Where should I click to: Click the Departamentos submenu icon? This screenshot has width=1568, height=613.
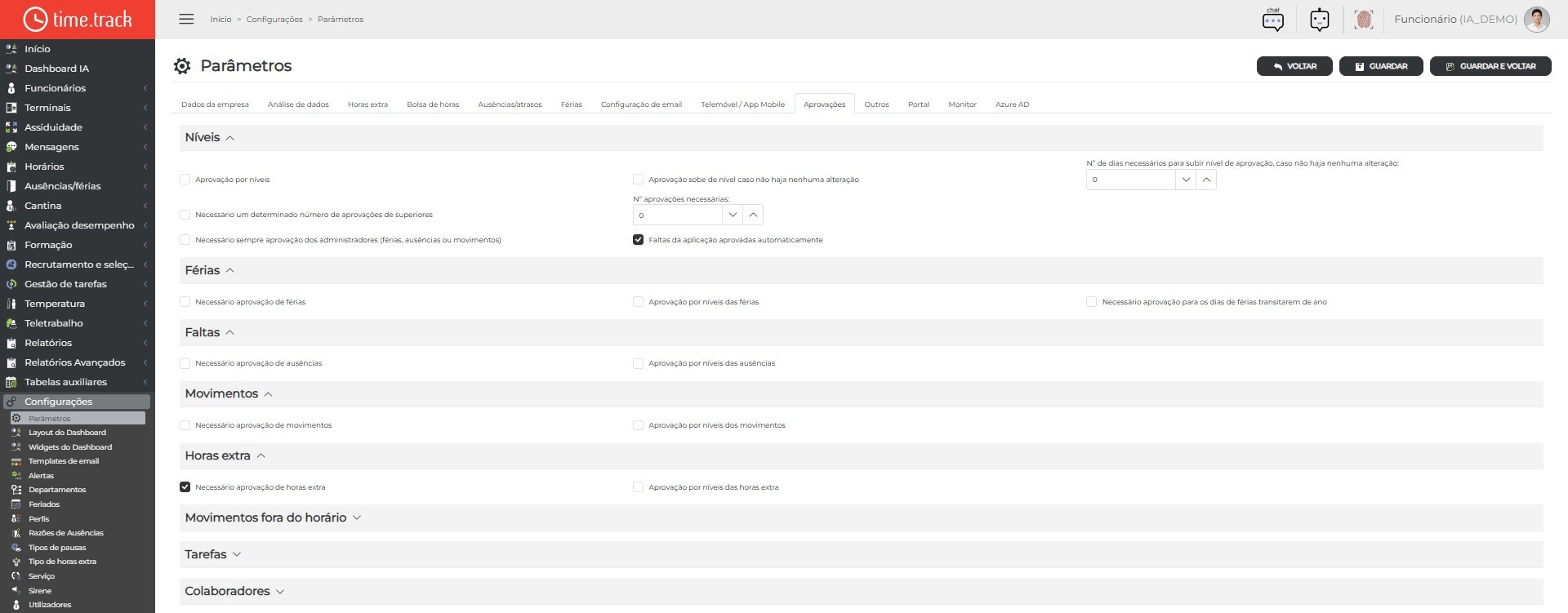click(16, 490)
